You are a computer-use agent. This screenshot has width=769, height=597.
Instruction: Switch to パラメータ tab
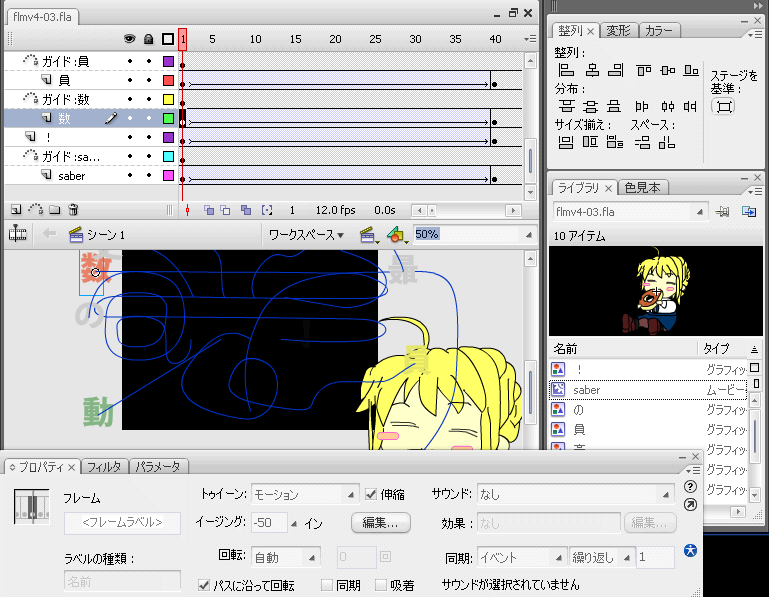click(158, 467)
